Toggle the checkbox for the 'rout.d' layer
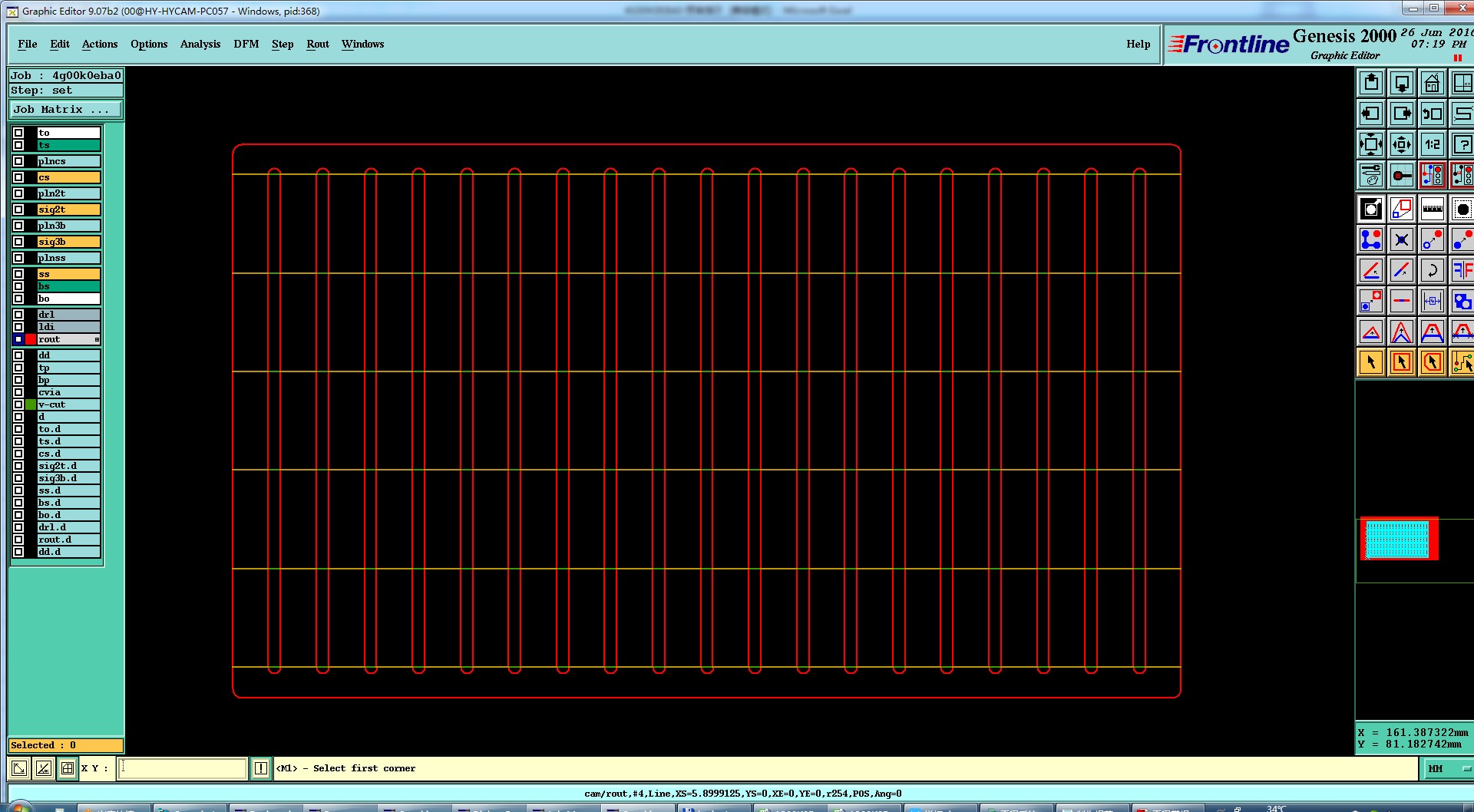The image size is (1474, 812). click(x=18, y=540)
